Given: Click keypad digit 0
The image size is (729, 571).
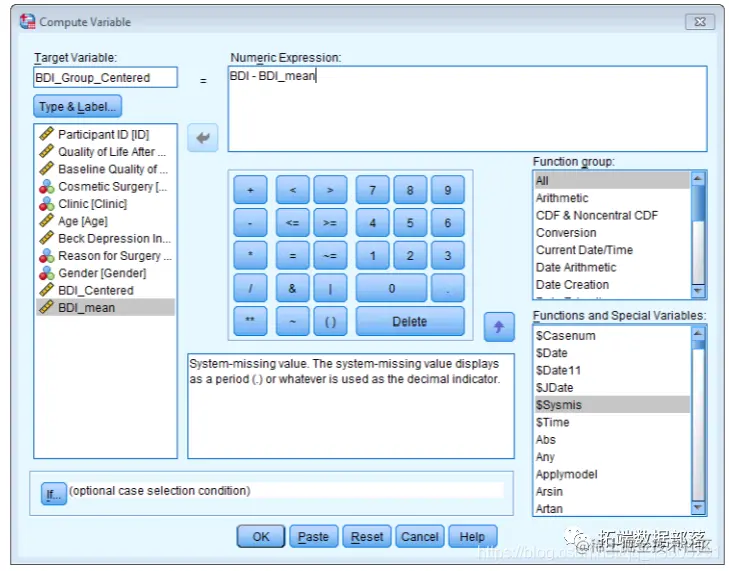Looking at the screenshot, I should coord(391,288).
